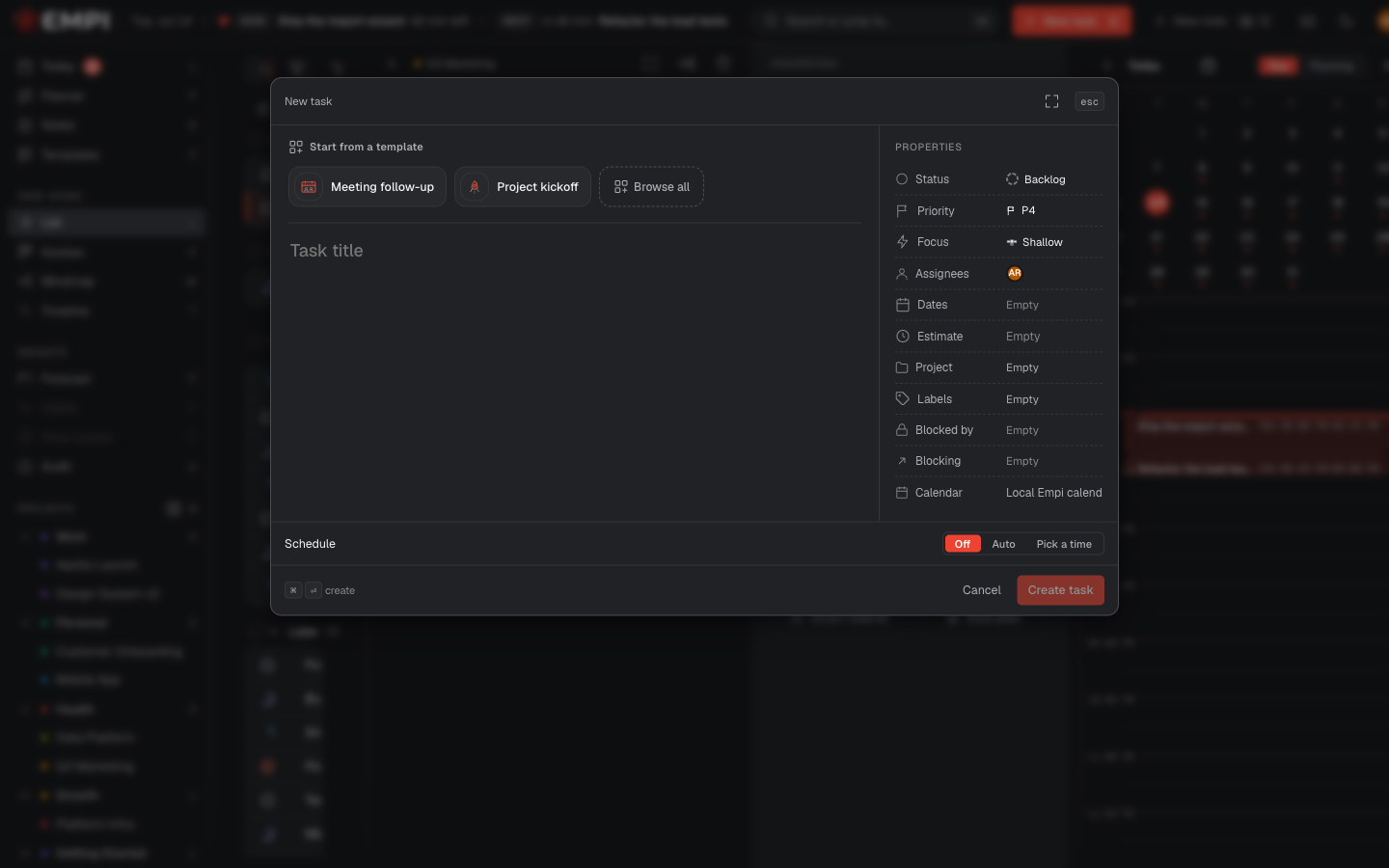Set the Blocked by value currently Empty
The width and height of the screenshot is (1389, 868).
[x=1022, y=430]
